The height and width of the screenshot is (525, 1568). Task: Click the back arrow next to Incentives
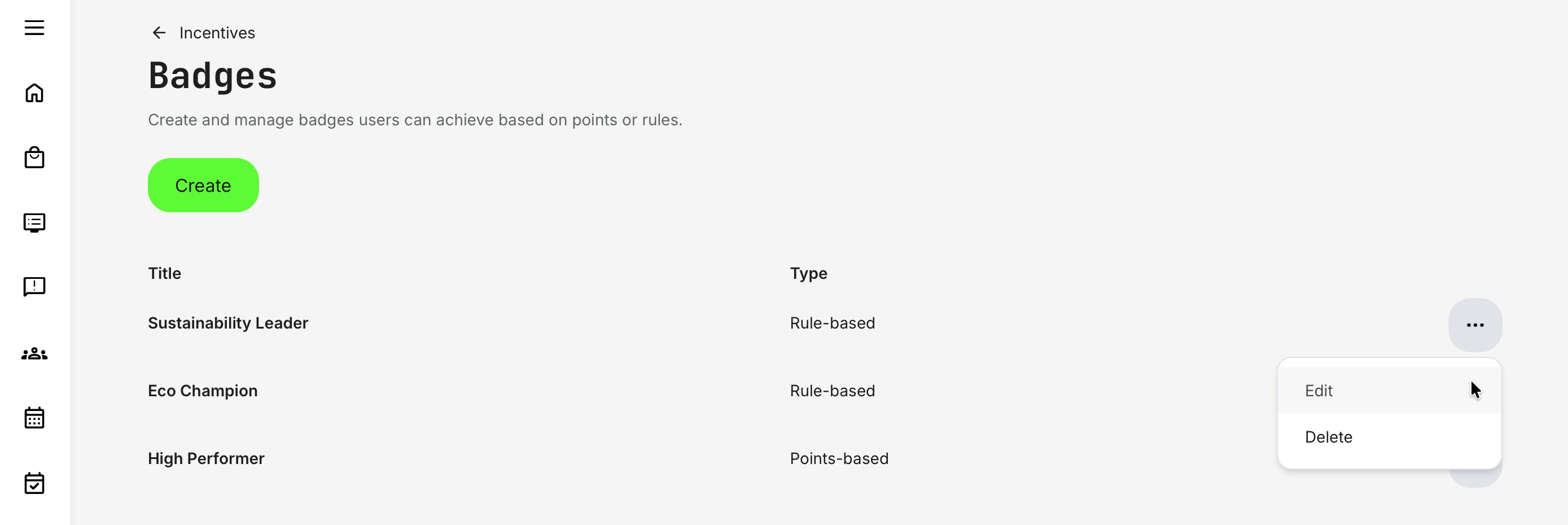pos(160,32)
